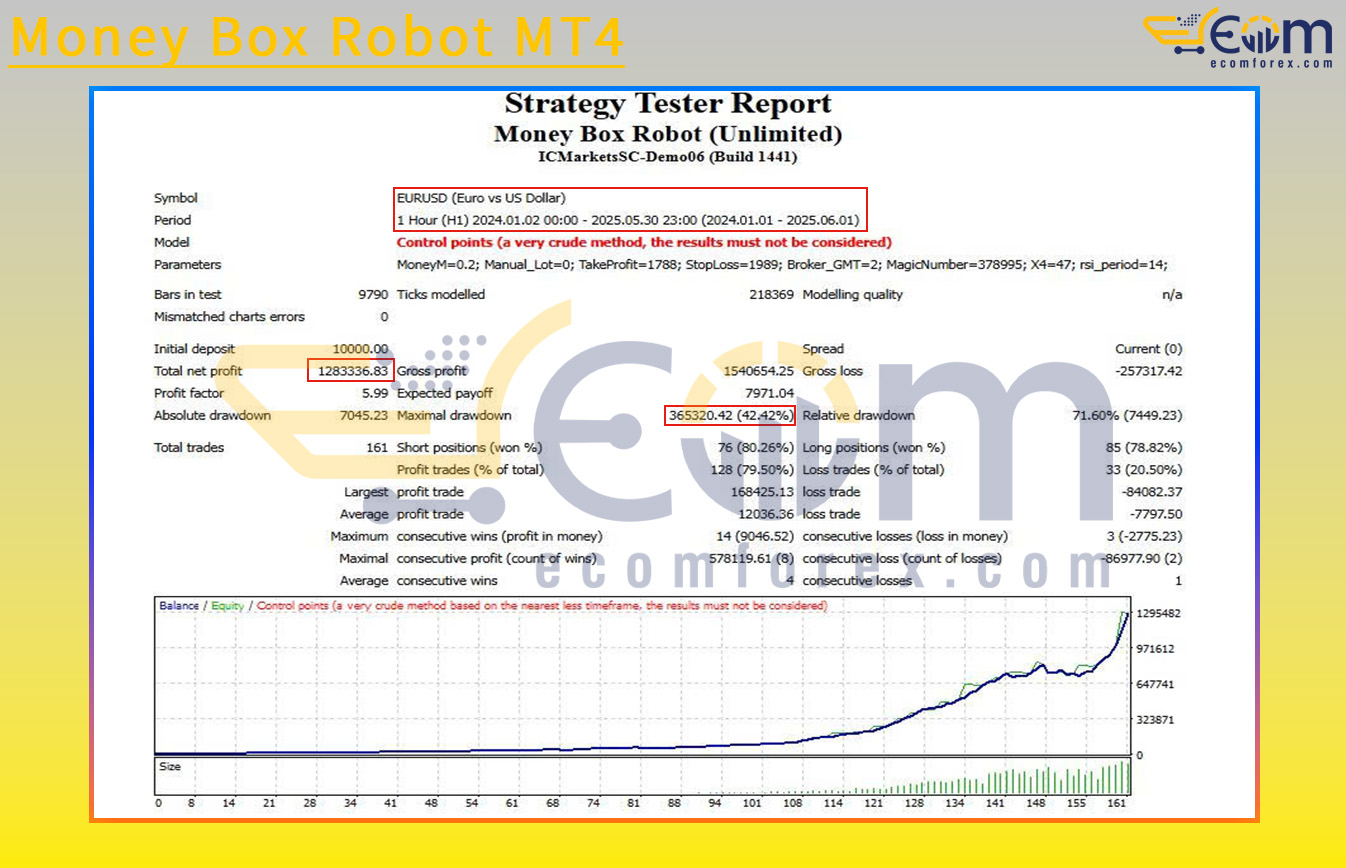Click the balance curve peak in chart
1346x868 pixels.
coord(1128,613)
